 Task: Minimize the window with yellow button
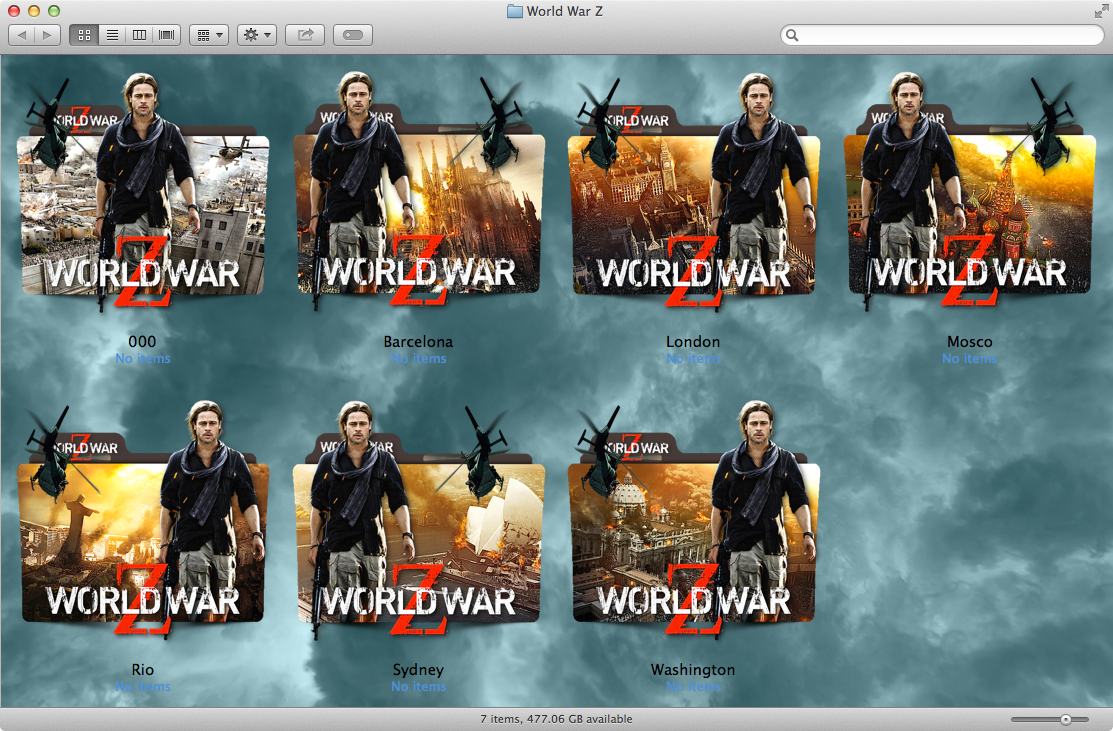click(33, 11)
